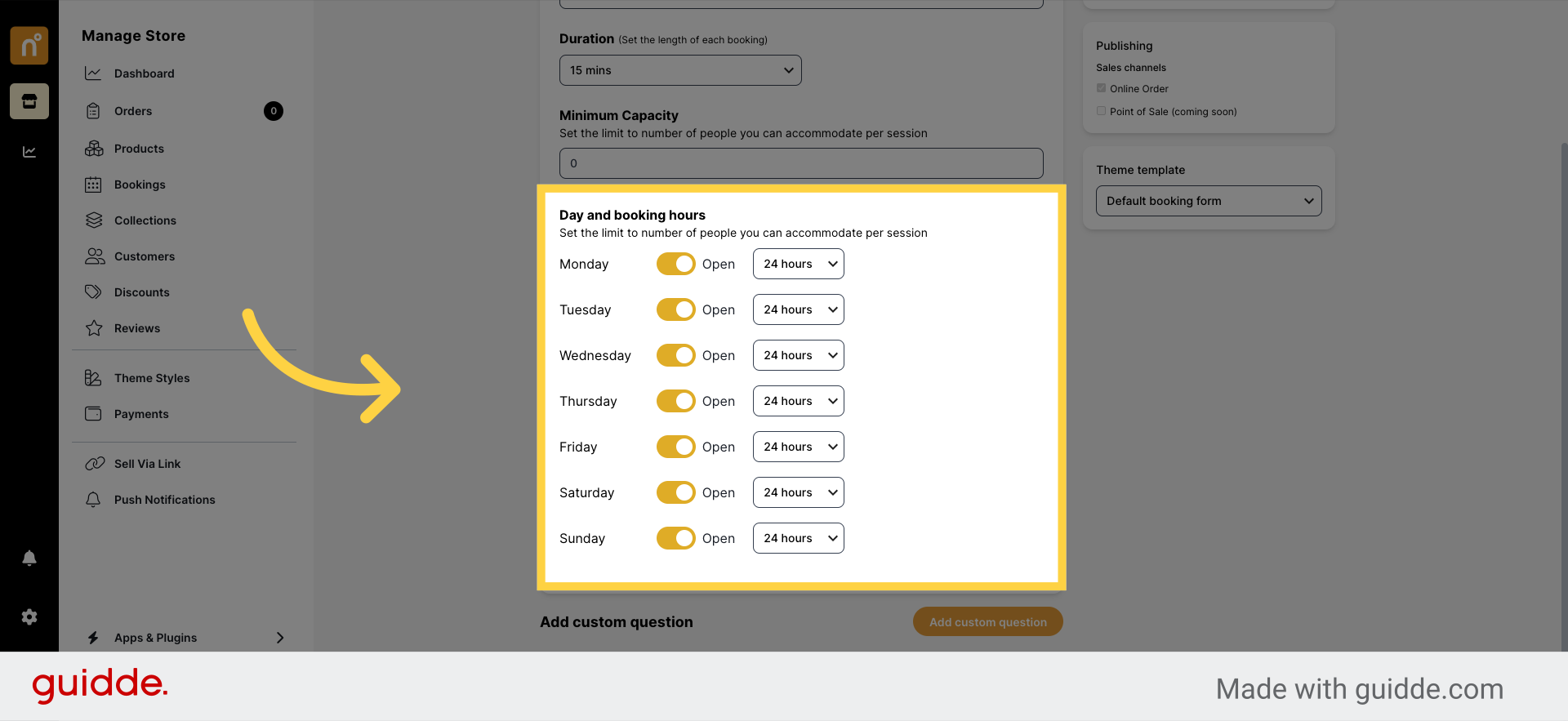Open Monday's 24 hours dropdown

click(x=798, y=264)
